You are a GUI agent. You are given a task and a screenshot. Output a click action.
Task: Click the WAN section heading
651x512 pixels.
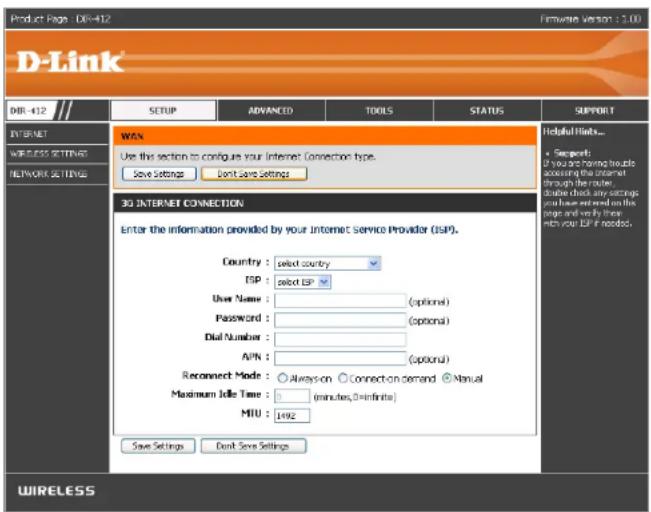click(132, 136)
